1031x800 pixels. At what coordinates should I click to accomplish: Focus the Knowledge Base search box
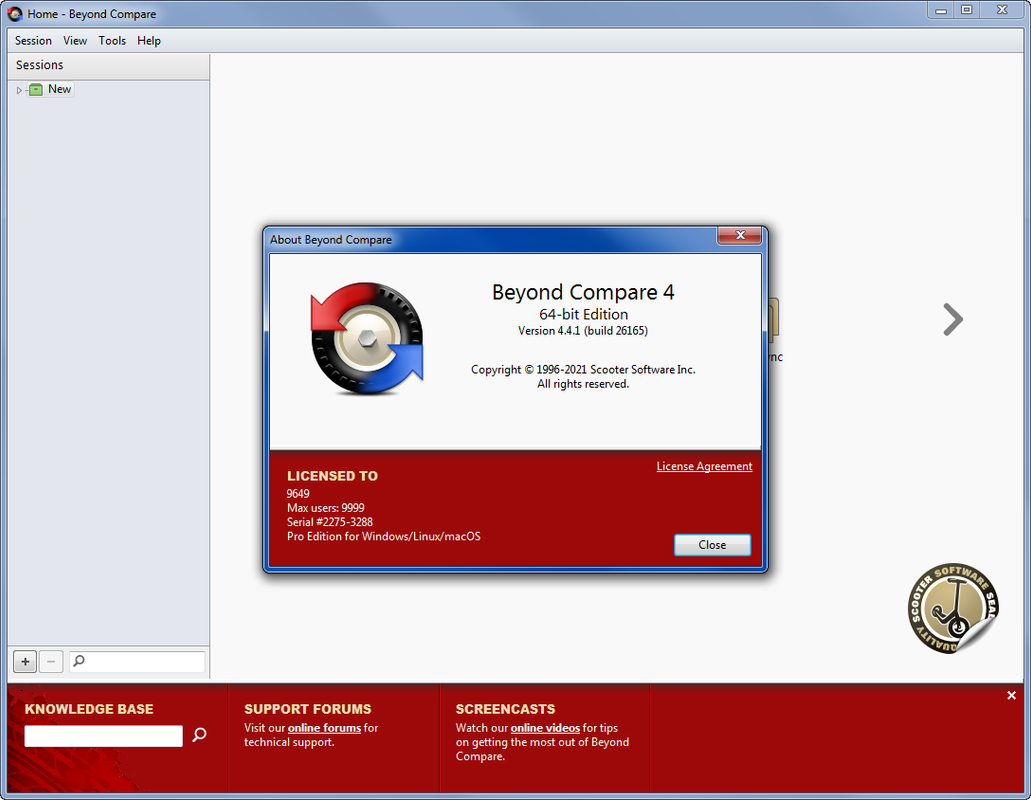(103, 736)
